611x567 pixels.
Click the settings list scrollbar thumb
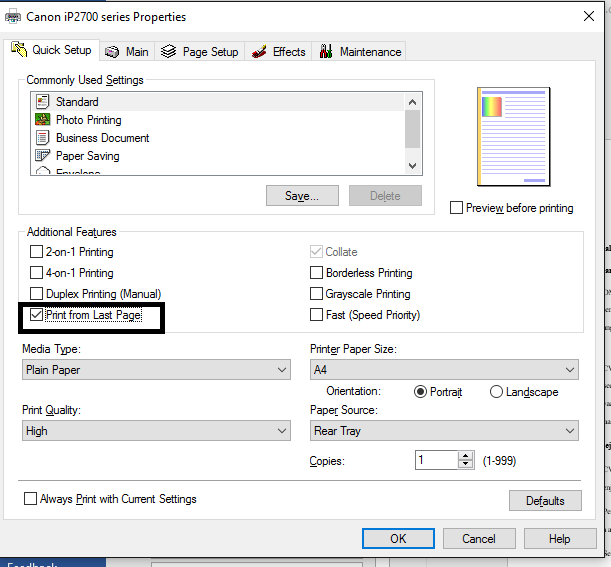click(413, 129)
